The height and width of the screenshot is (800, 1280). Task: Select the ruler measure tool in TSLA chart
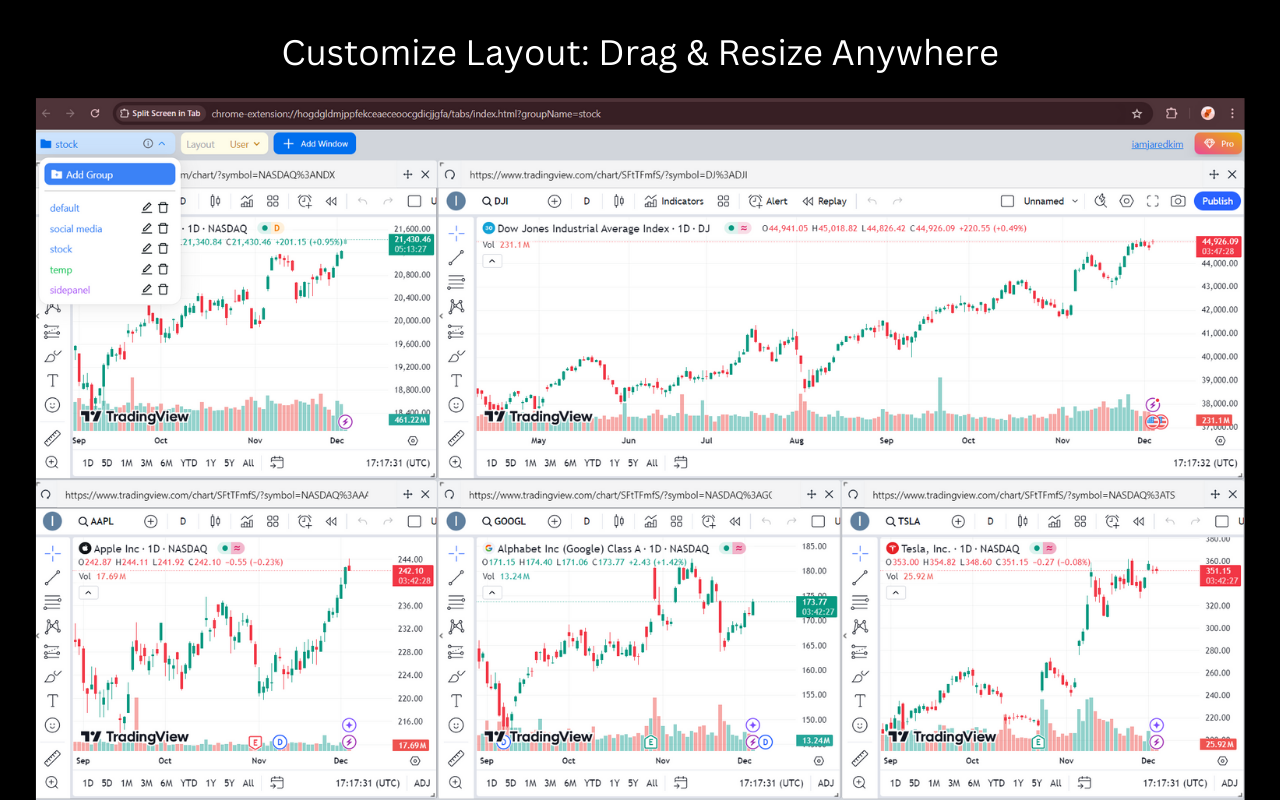[x=860, y=758]
